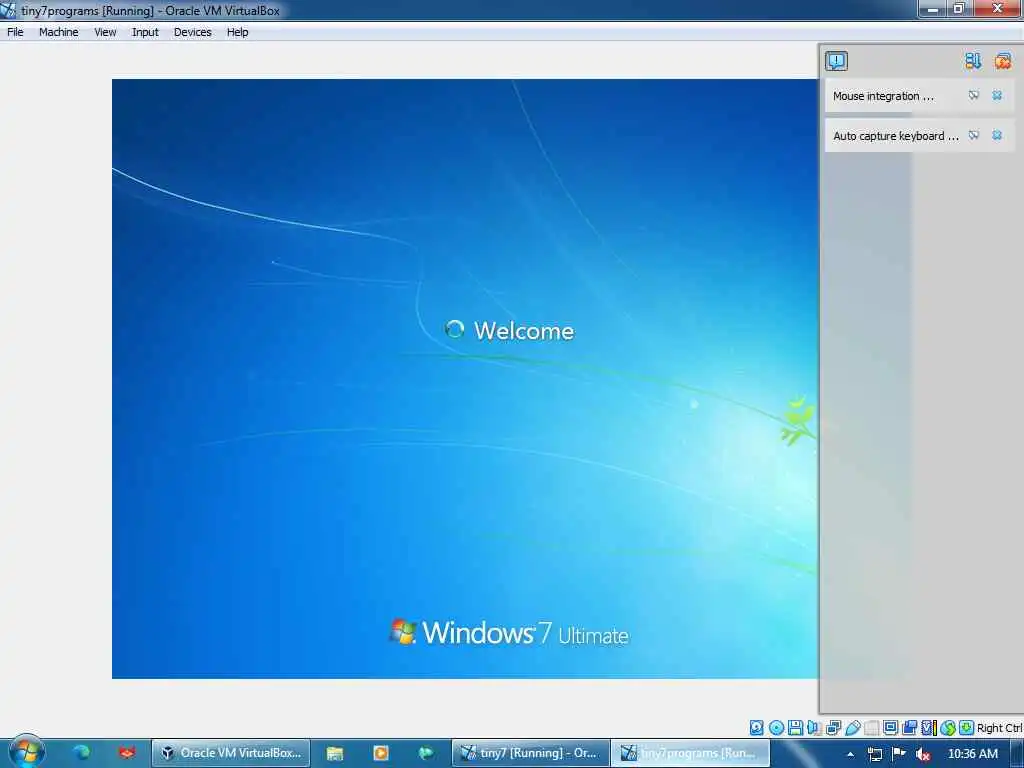
Task: Click the 10:36 AM taskbar clock
Action: (x=972, y=754)
